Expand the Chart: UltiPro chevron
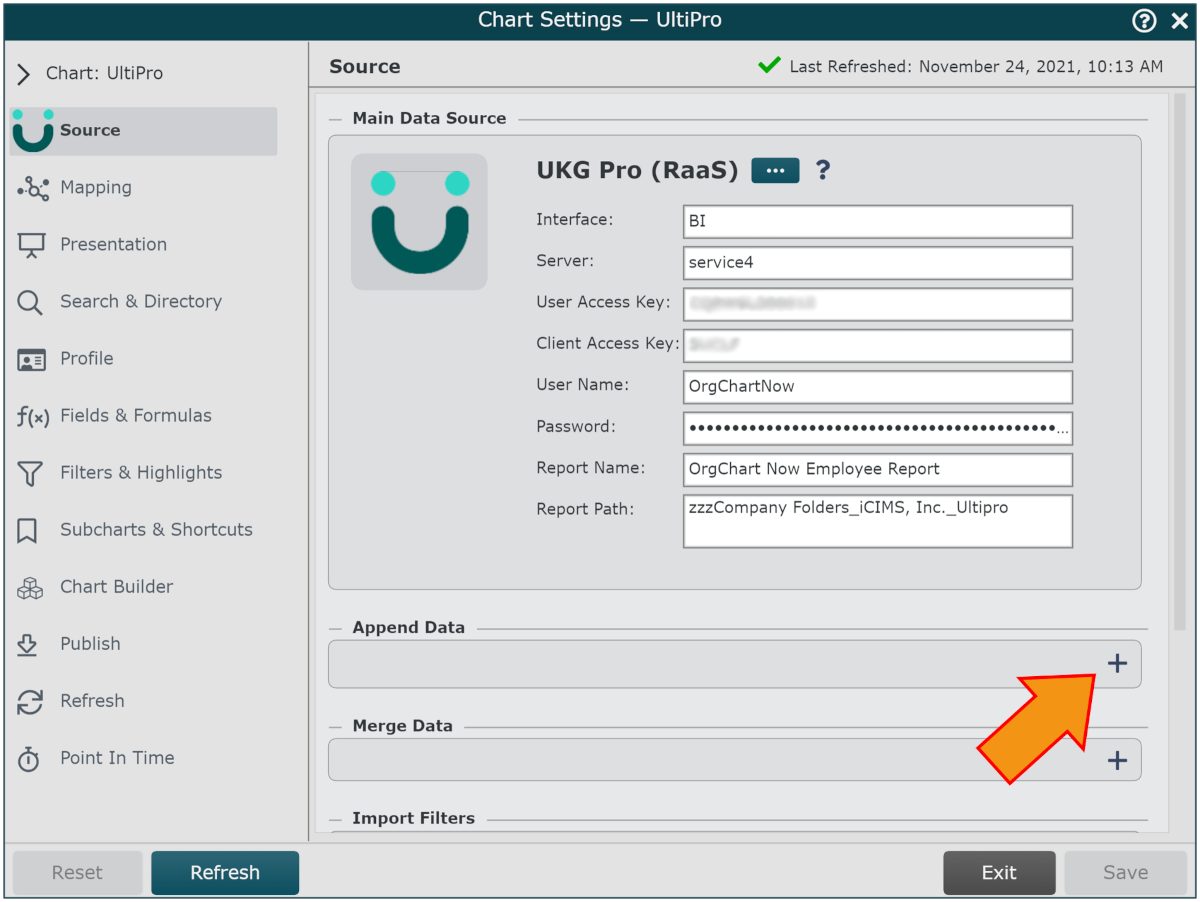This screenshot has height=902, width=1200. pos(24,74)
